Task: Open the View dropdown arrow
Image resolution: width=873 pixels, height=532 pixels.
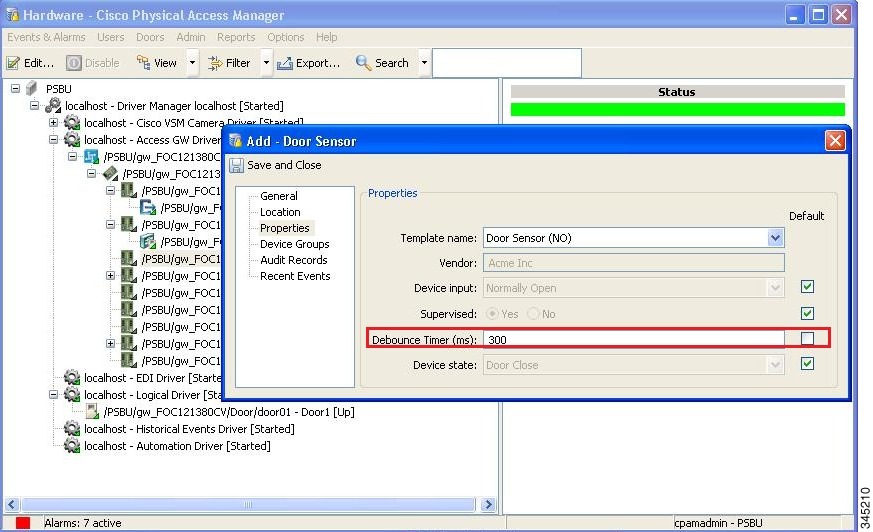Action: click(x=192, y=63)
